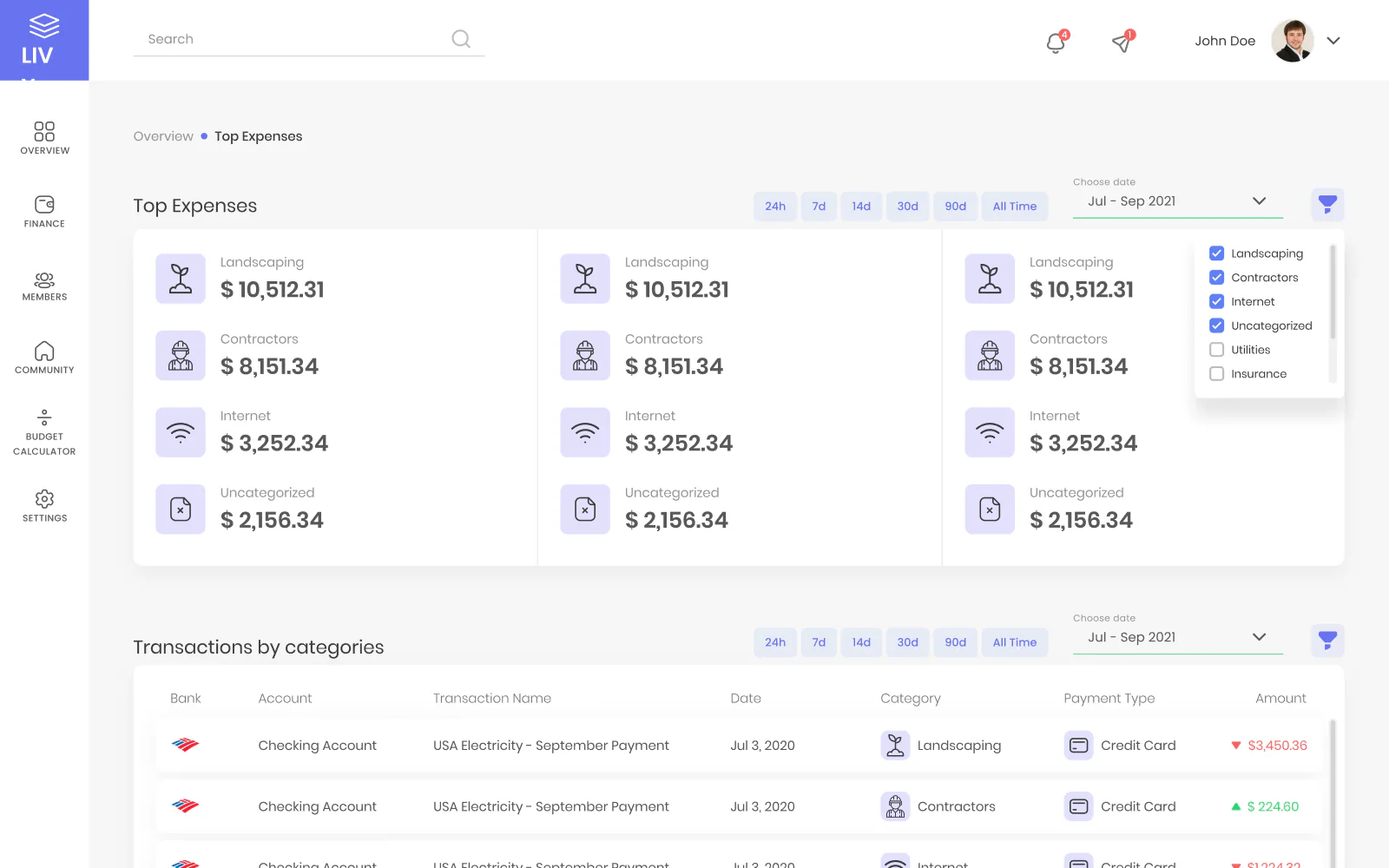Open the messages paper plane icon

pyautogui.click(x=1122, y=43)
